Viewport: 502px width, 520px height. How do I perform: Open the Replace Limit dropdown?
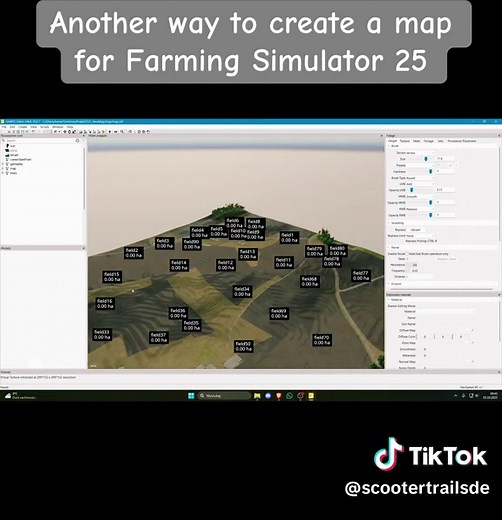click(x=420, y=236)
